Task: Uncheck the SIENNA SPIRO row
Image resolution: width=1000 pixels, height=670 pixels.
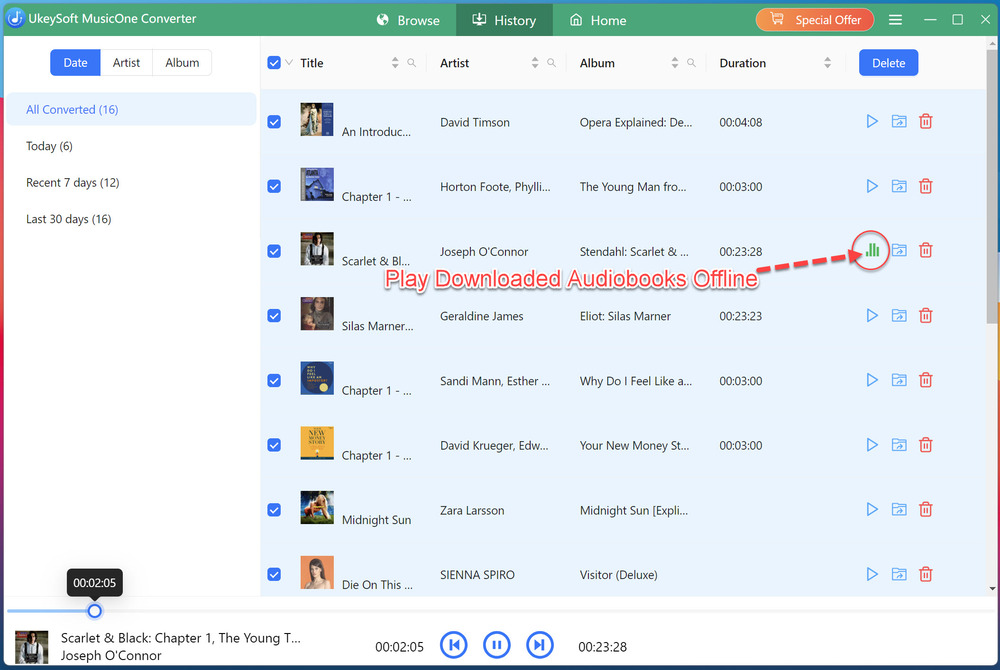Action: coord(274,574)
